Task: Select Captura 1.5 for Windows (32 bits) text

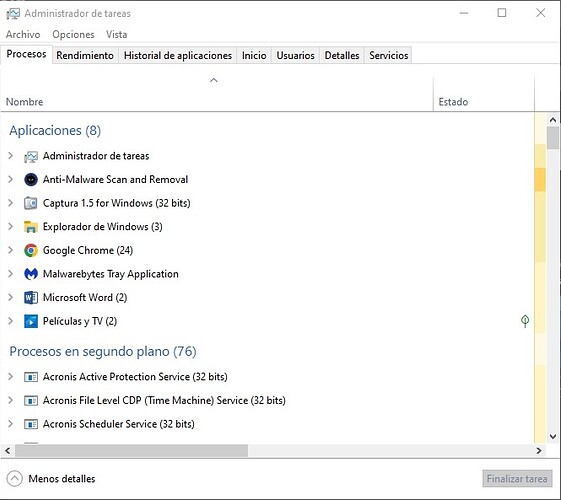Action: coord(117,203)
